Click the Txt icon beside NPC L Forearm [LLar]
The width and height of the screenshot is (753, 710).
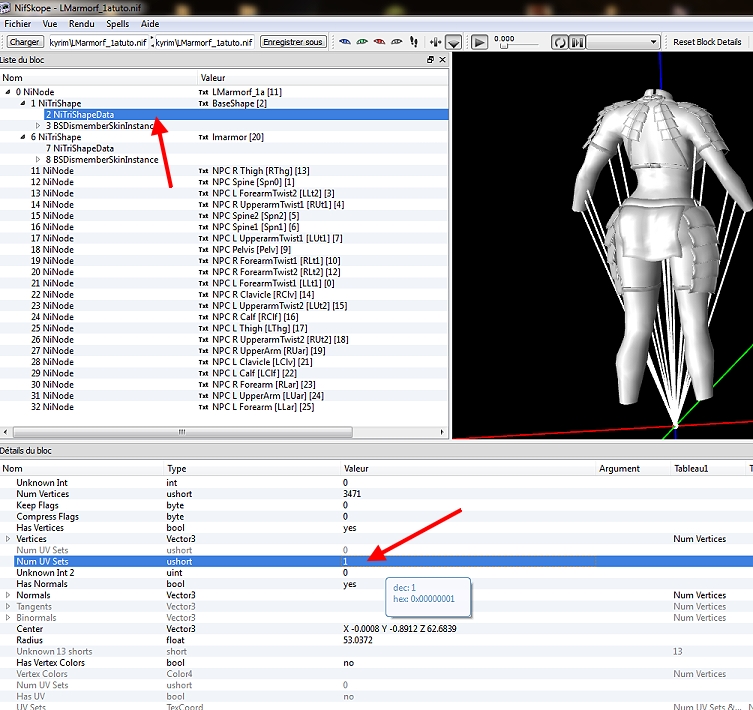pyautogui.click(x=204, y=407)
